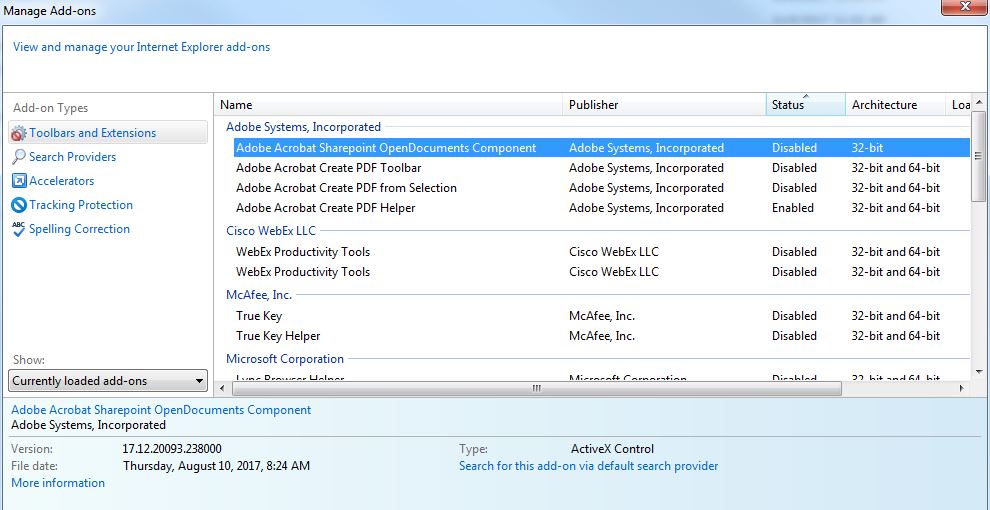990x510 pixels.
Task: Sort add-ons by the Name column header
Action: tap(389, 105)
